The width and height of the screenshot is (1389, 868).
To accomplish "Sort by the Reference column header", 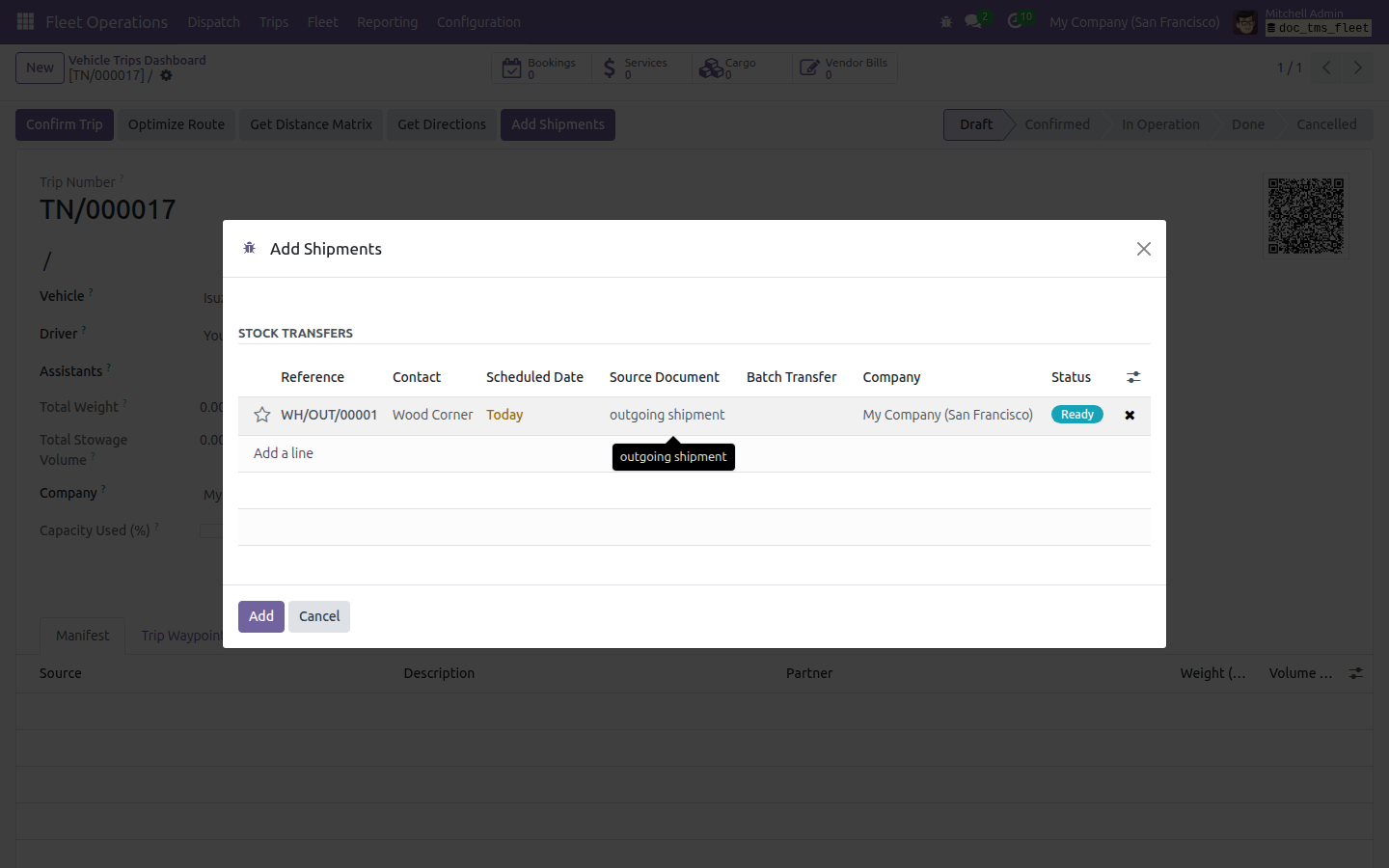I will click(x=313, y=377).
